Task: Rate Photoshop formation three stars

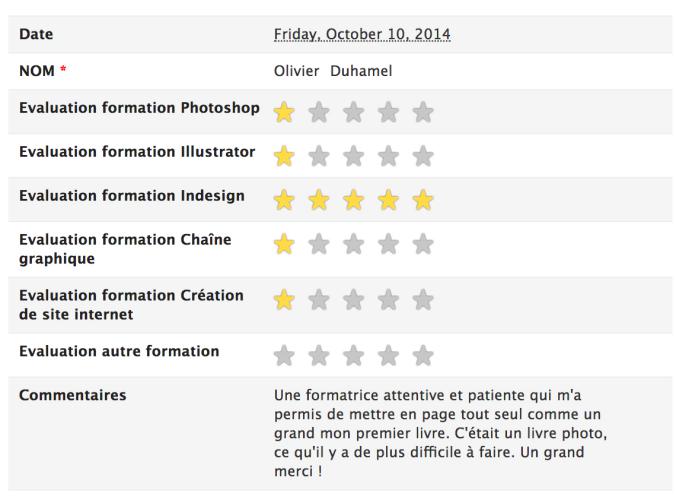Action: click(354, 112)
